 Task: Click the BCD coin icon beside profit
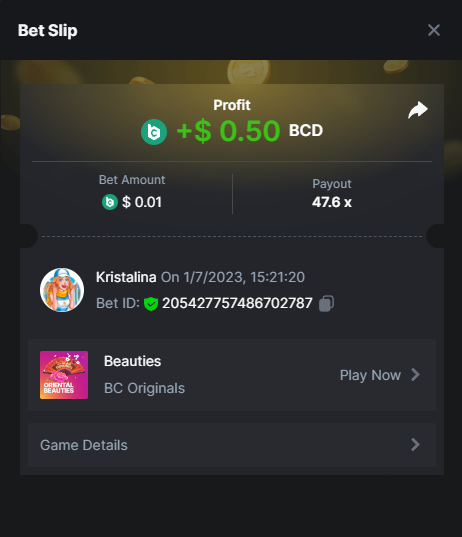point(154,132)
